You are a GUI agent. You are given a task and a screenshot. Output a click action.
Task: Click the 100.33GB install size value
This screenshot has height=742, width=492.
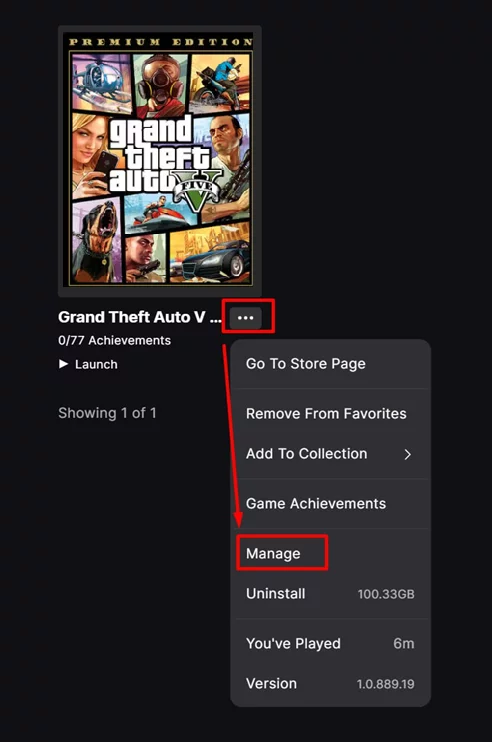386,594
